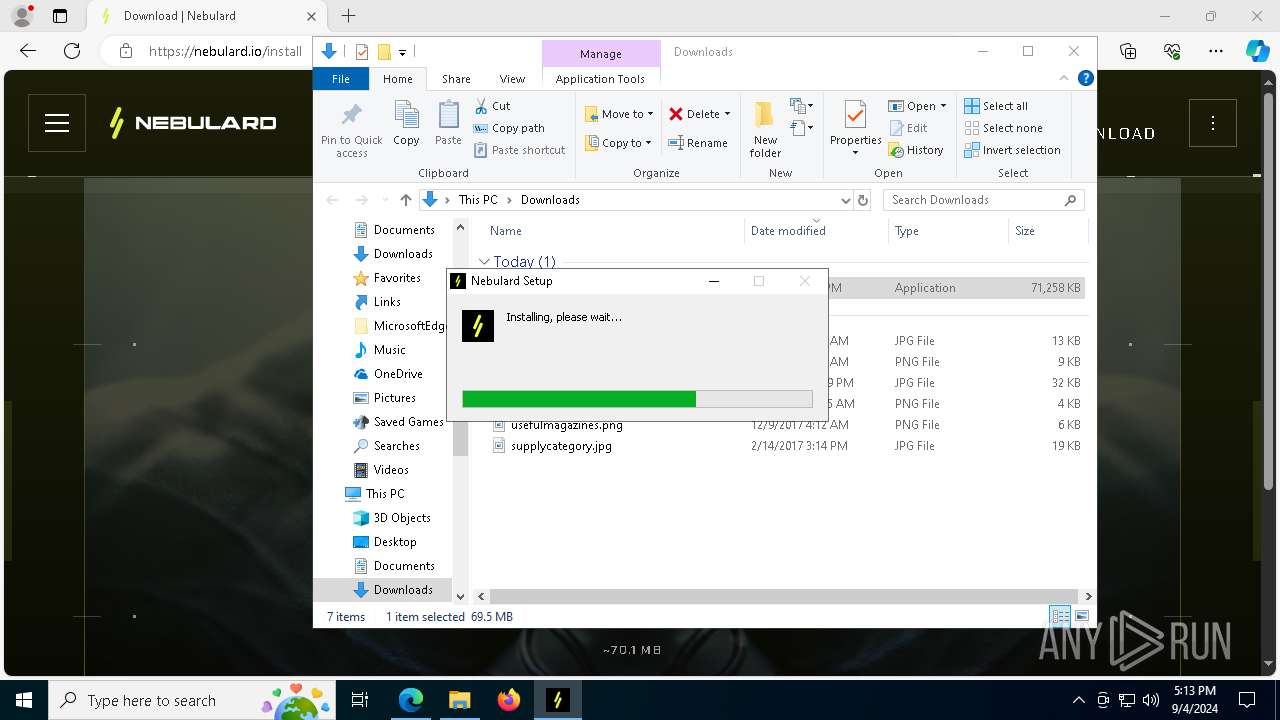1280x720 pixels.
Task: Click Select none in ribbon
Action: click(x=1003, y=128)
